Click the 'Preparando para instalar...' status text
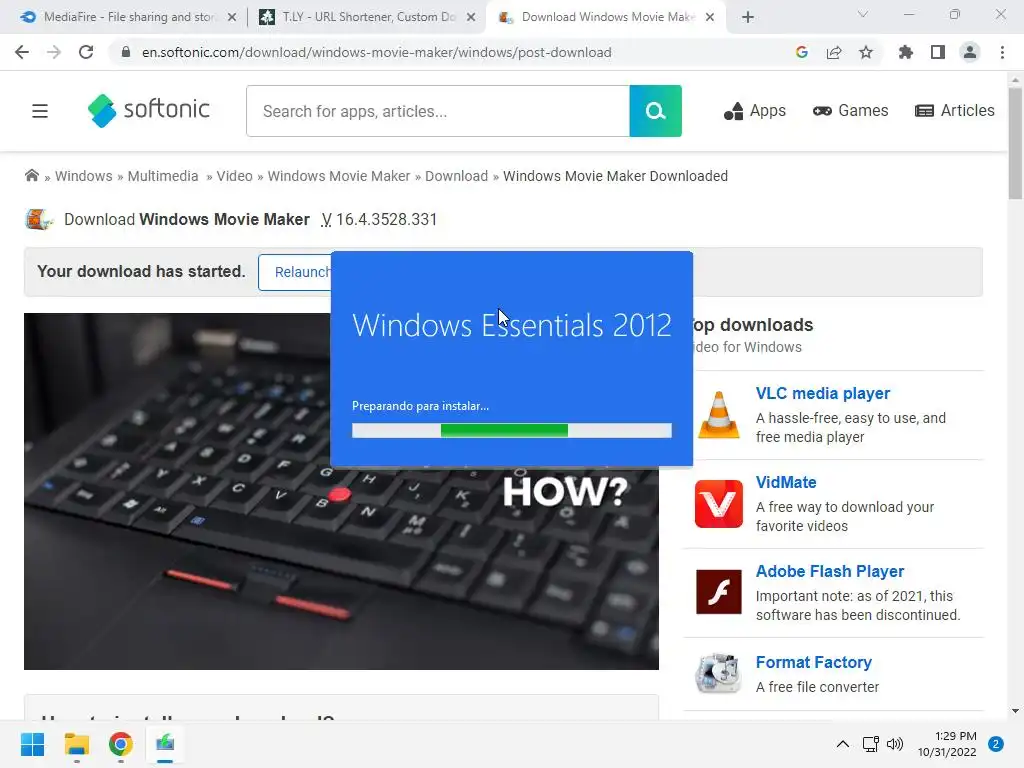The height and width of the screenshot is (768, 1024). tap(420, 406)
